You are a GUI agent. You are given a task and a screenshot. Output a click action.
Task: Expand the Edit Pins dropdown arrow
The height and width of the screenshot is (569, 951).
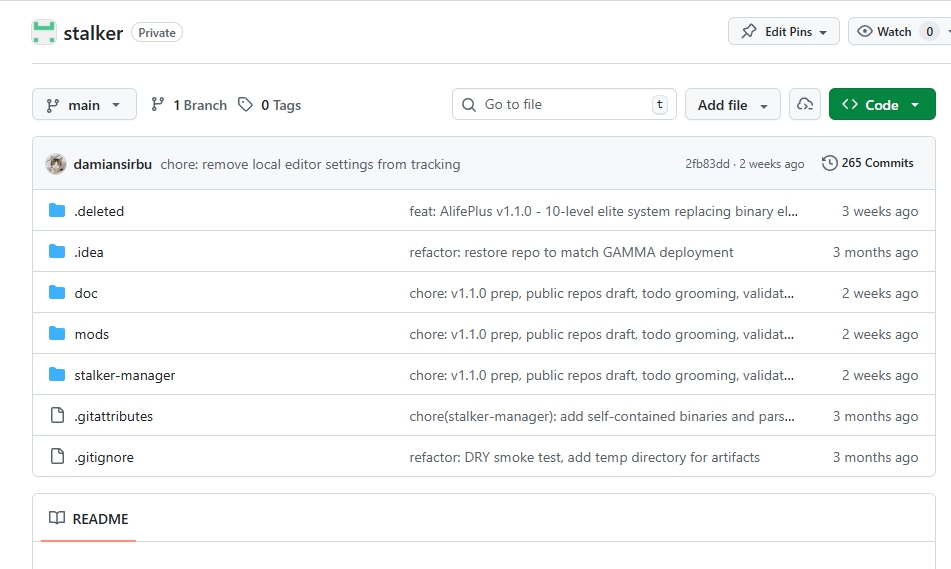pos(823,33)
